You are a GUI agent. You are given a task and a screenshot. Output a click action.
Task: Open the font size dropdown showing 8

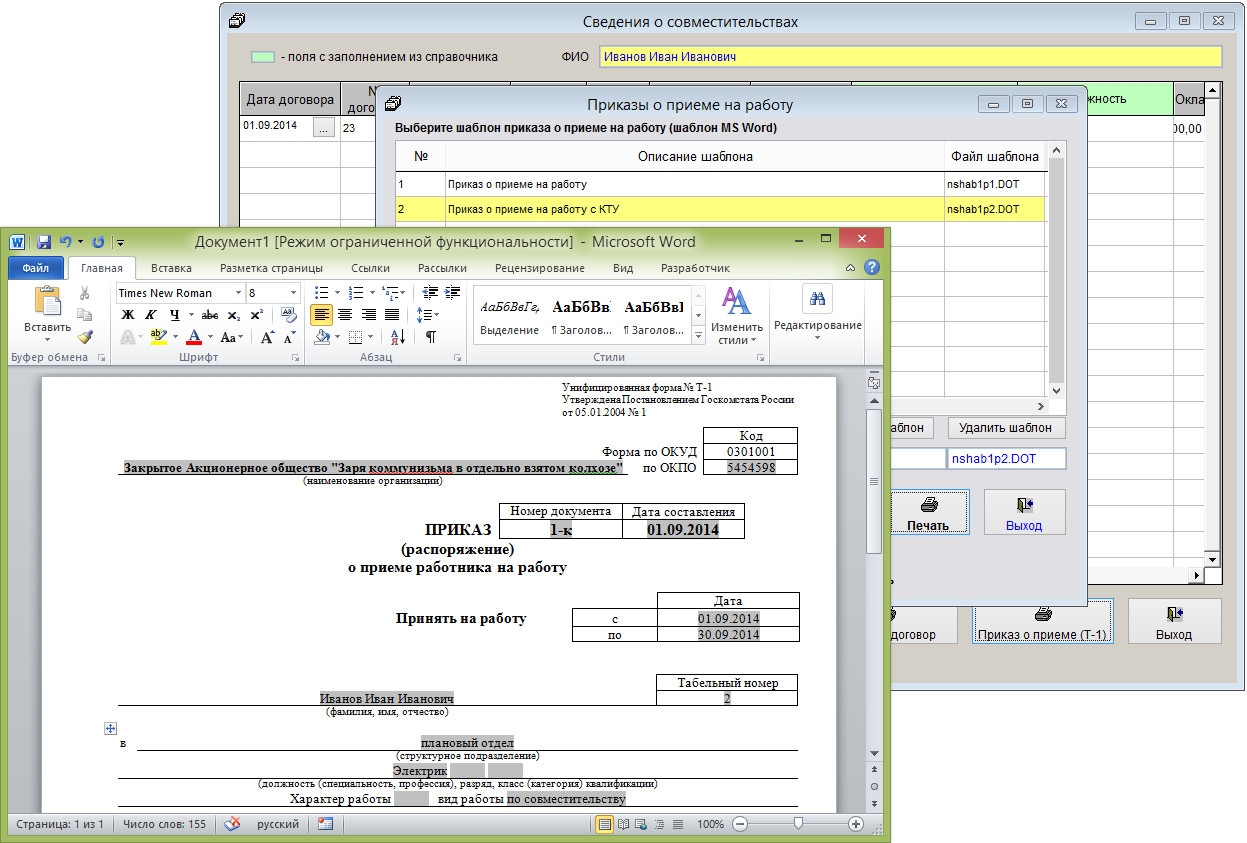[293, 293]
